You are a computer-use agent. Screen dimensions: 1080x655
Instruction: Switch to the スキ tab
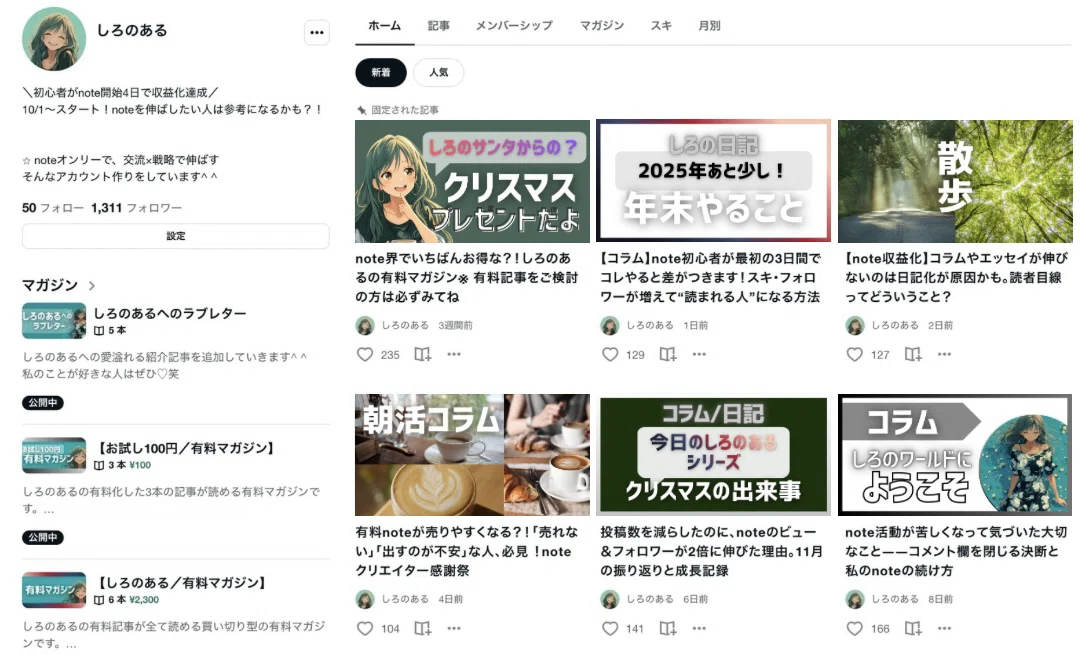pyautogui.click(x=661, y=25)
